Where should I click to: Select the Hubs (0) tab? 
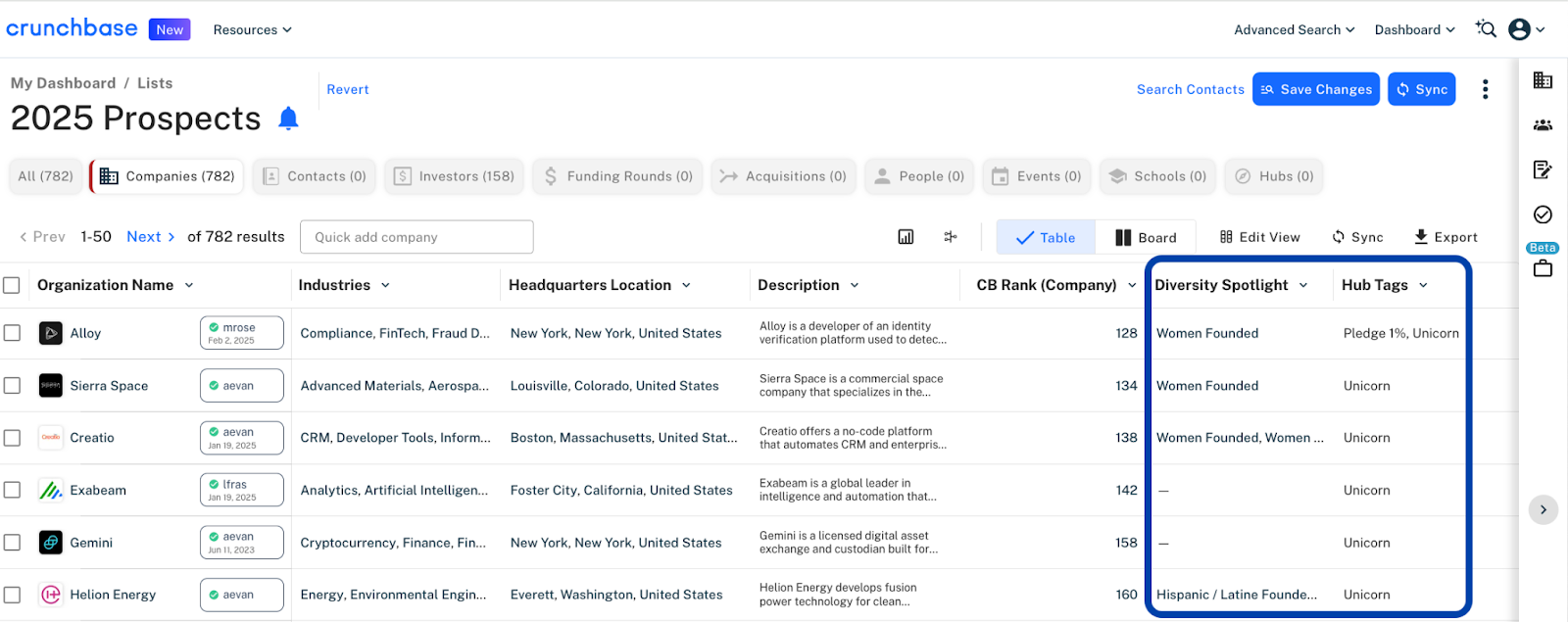1274,176
